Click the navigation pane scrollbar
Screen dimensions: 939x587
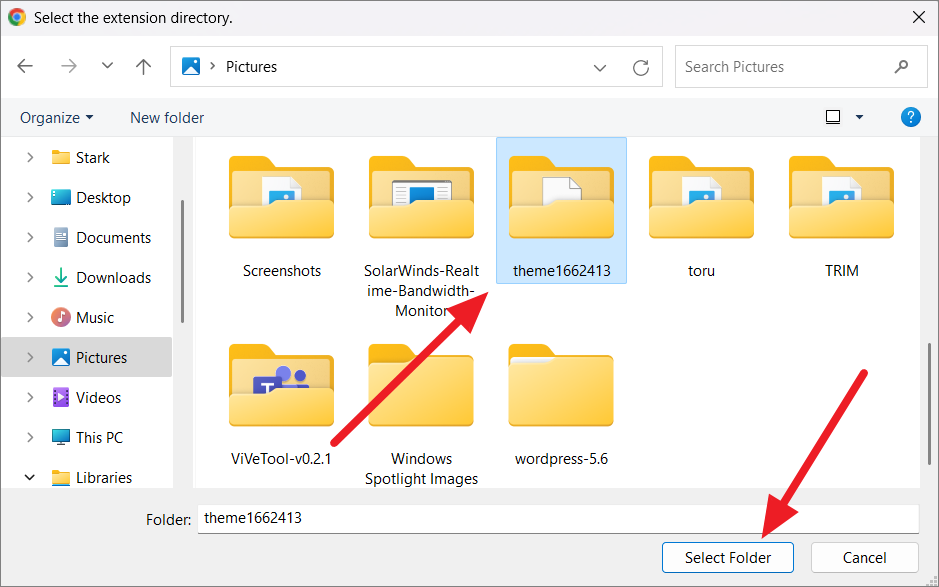click(182, 262)
